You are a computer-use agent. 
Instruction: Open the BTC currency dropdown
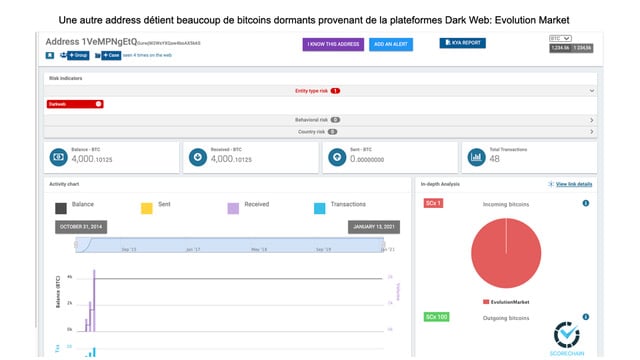tap(560, 38)
